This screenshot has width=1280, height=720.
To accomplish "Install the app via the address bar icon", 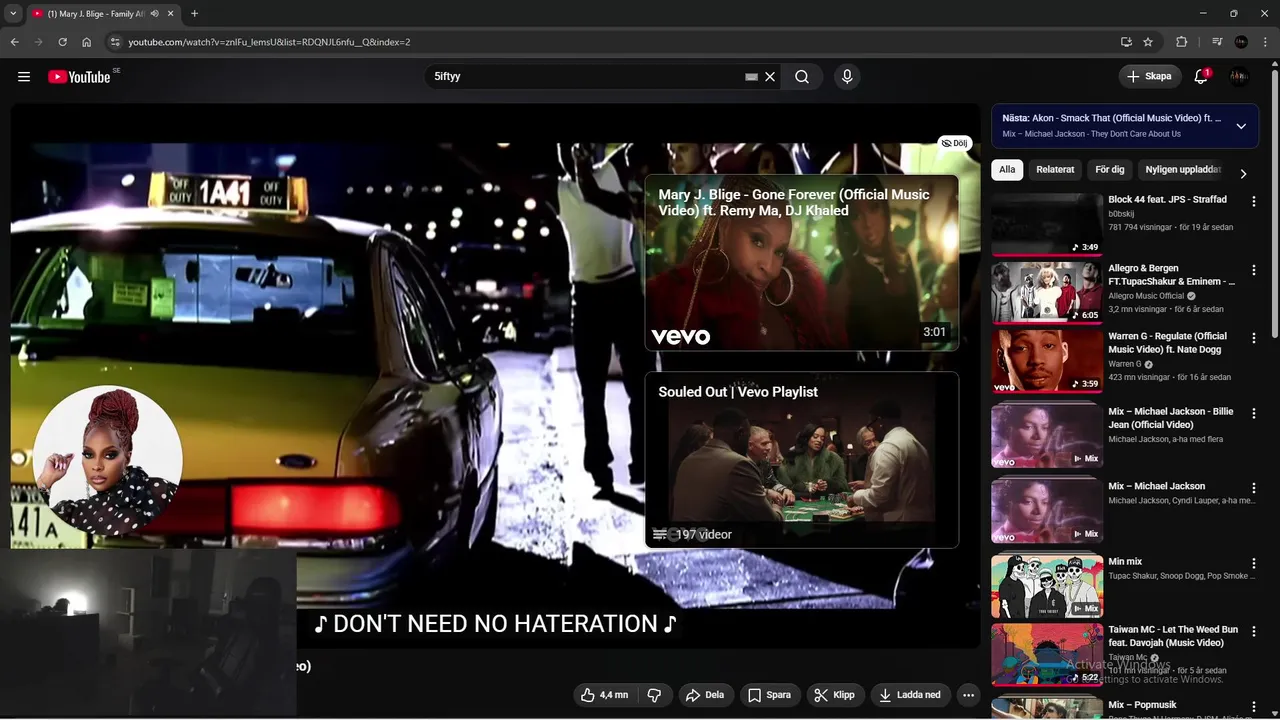I will pos(1126,42).
